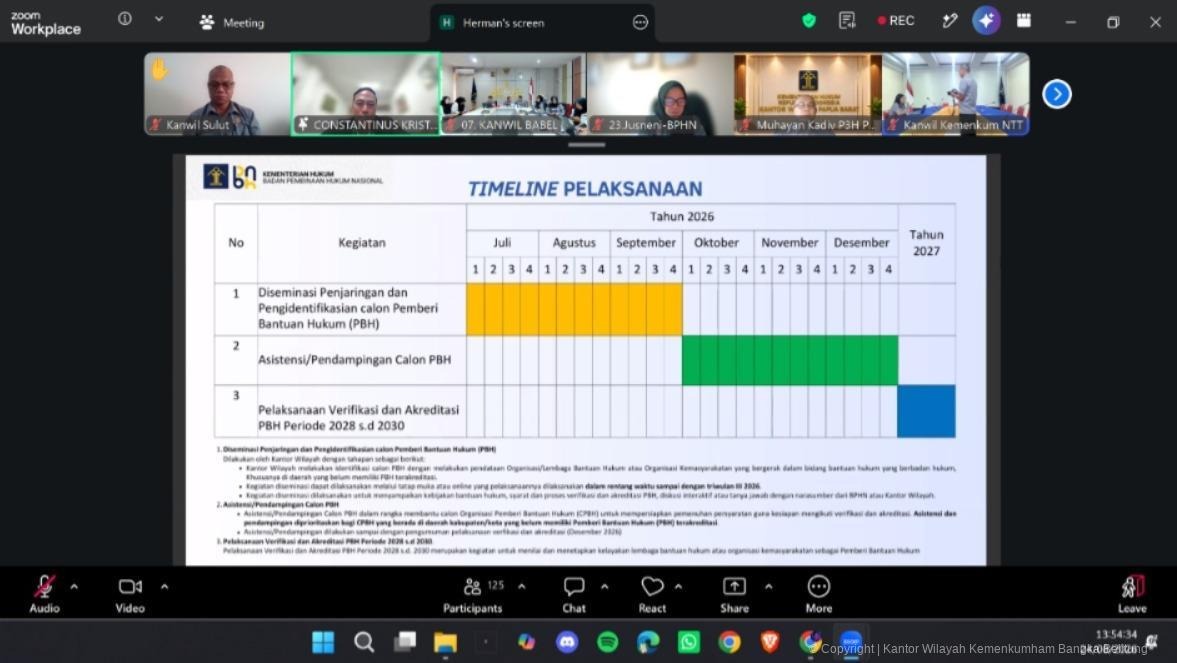Image resolution: width=1177 pixels, height=663 pixels.
Task: Open the Participants panel
Action: click(472, 594)
